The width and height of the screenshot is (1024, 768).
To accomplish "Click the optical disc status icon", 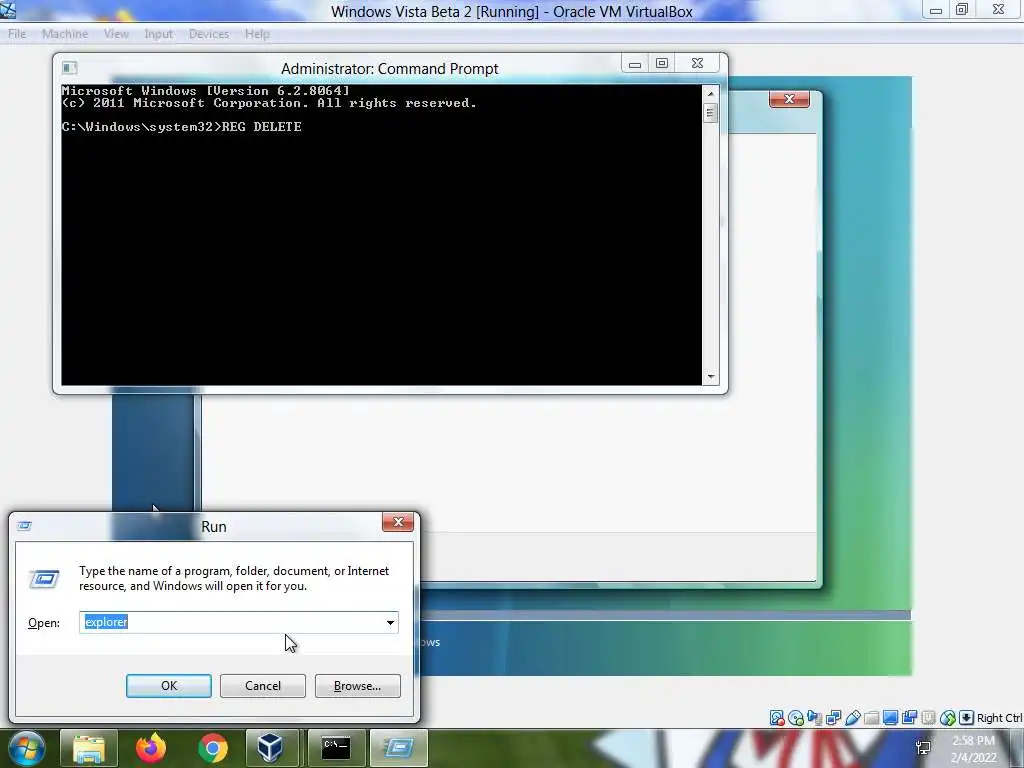I will [x=795, y=718].
